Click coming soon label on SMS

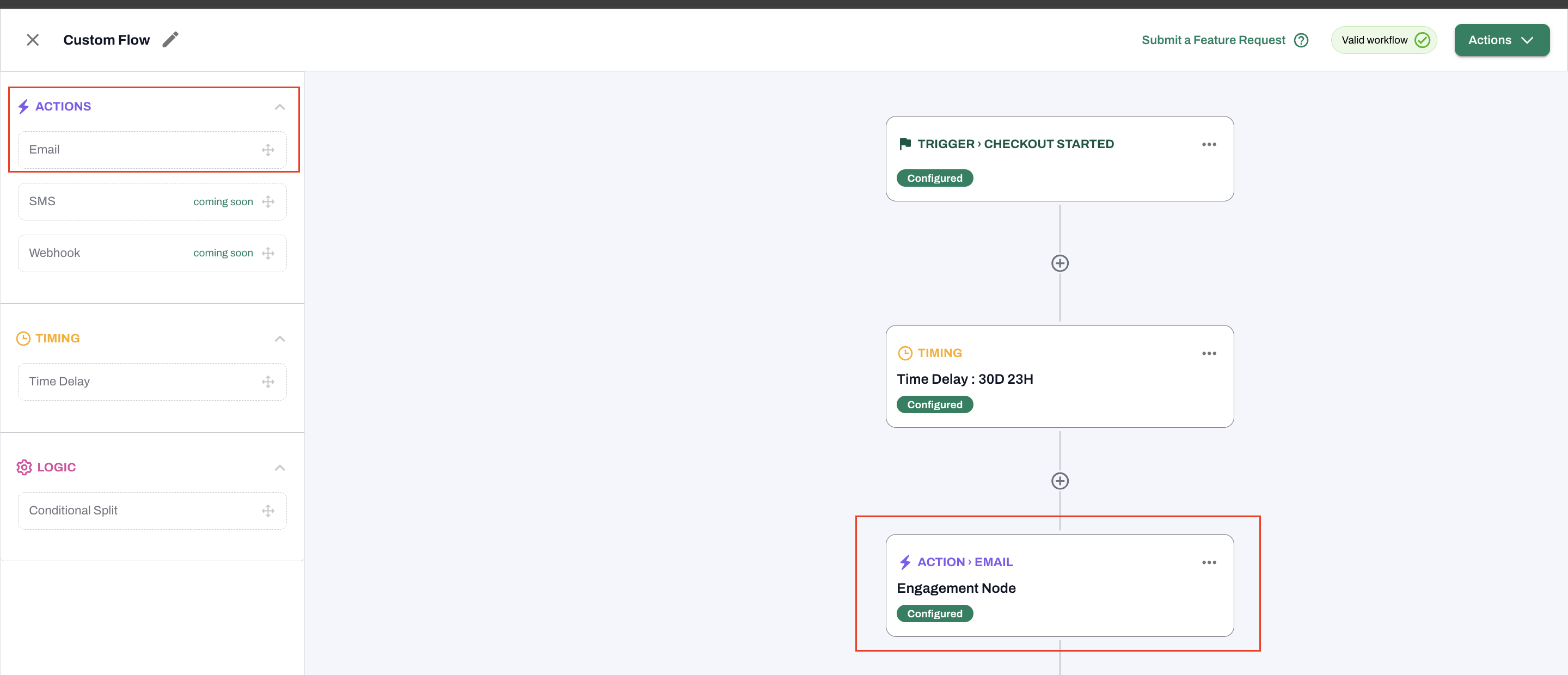point(223,201)
